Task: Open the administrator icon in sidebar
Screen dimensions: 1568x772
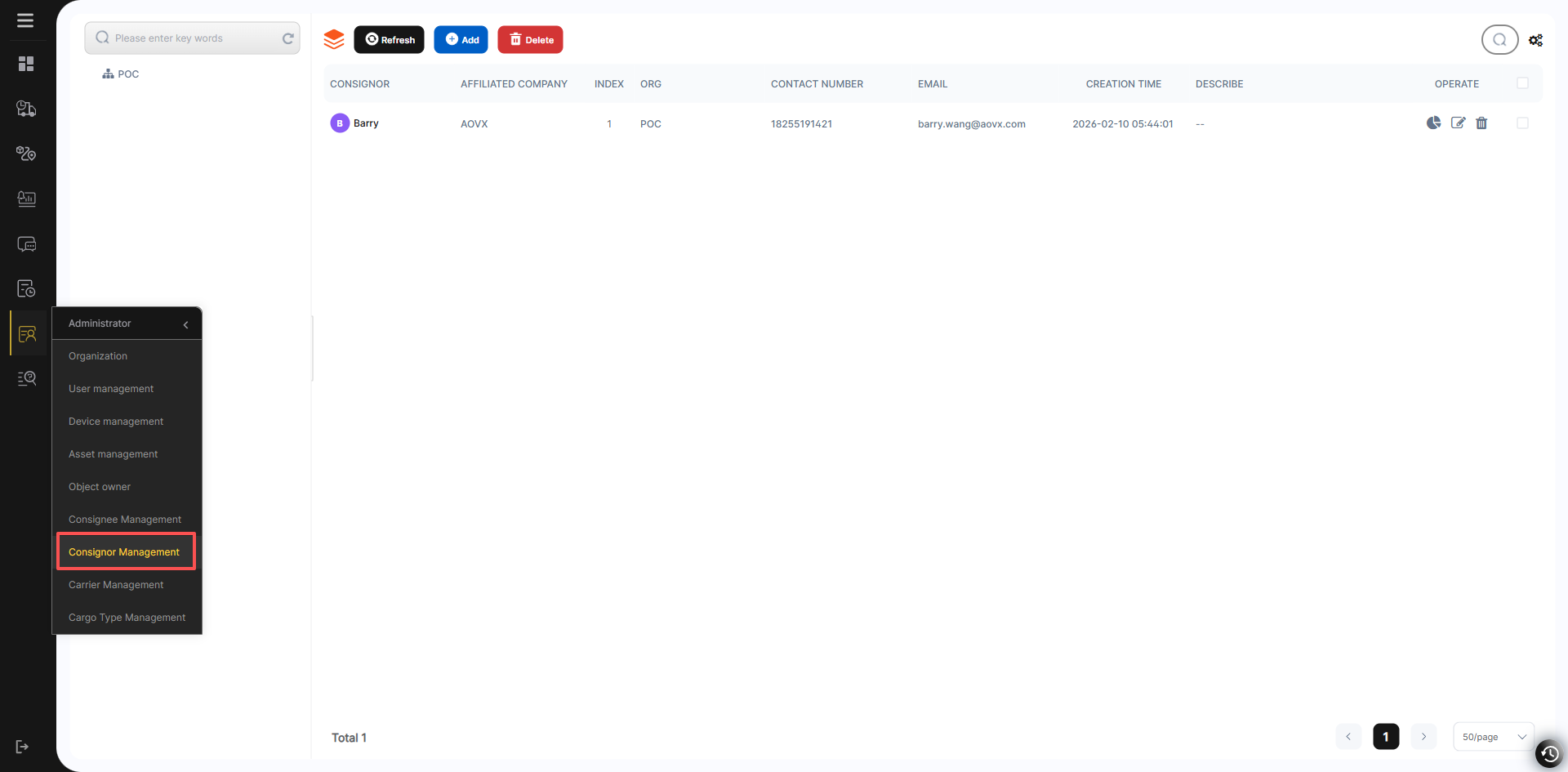Action: point(27,333)
